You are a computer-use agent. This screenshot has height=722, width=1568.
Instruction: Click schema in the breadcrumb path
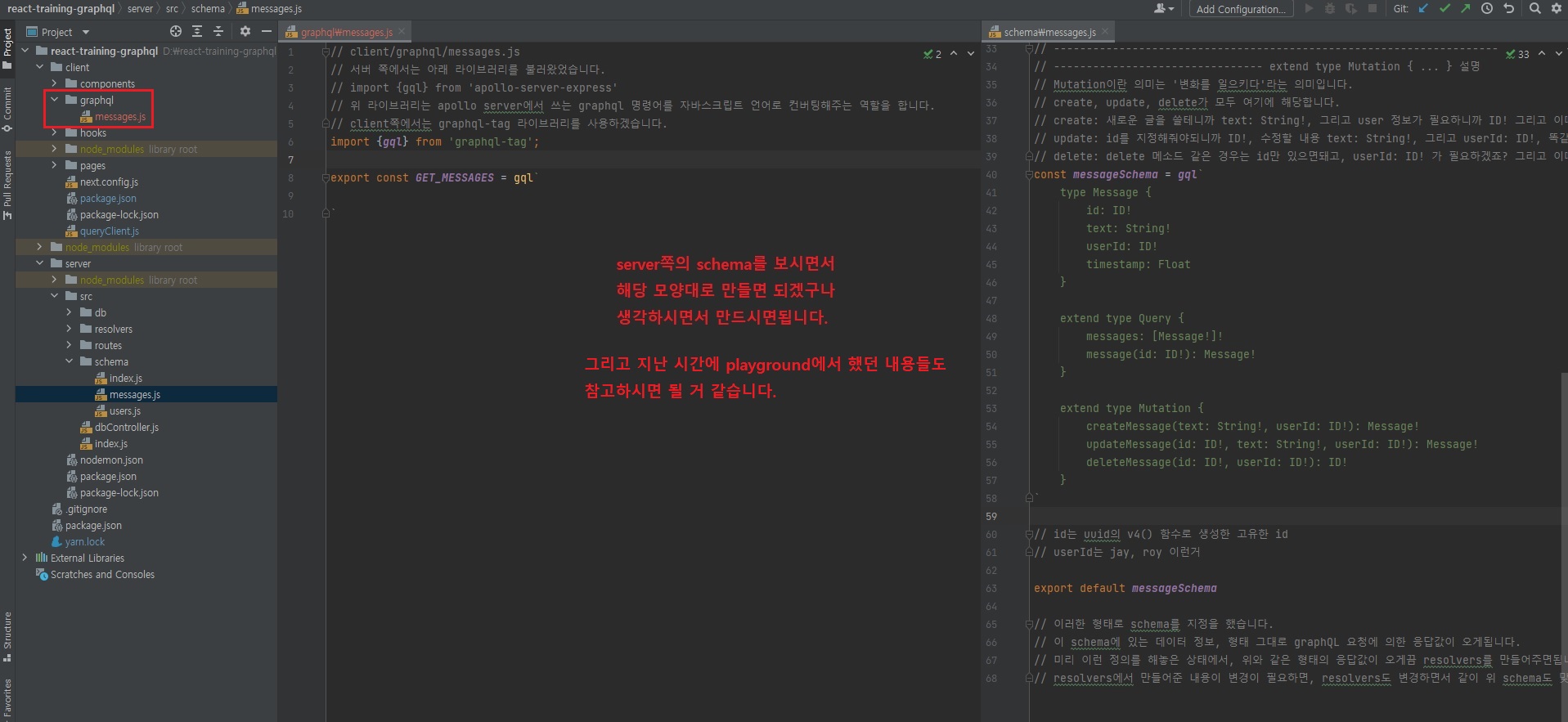pos(208,9)
